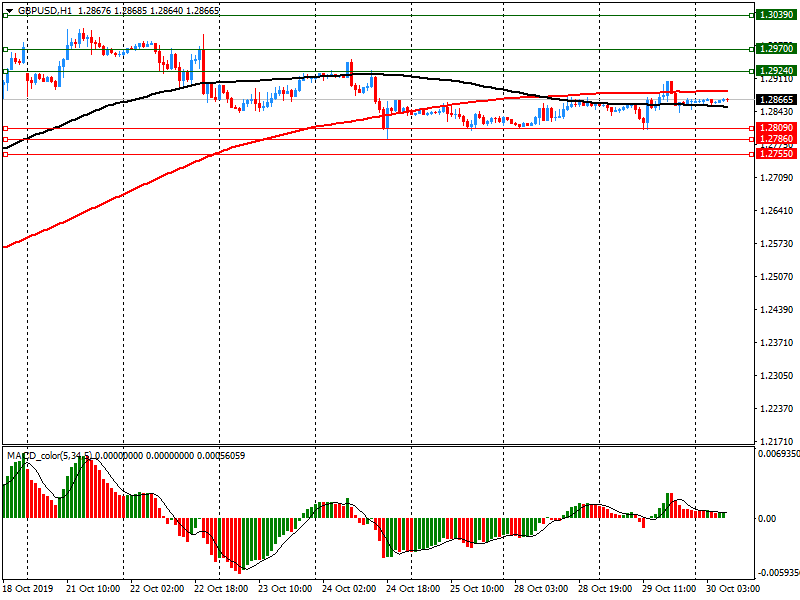The height and width of the screenshot is (600, 800).
Task: Click the 1.26410 value on price scale
Action: point(776,211)
